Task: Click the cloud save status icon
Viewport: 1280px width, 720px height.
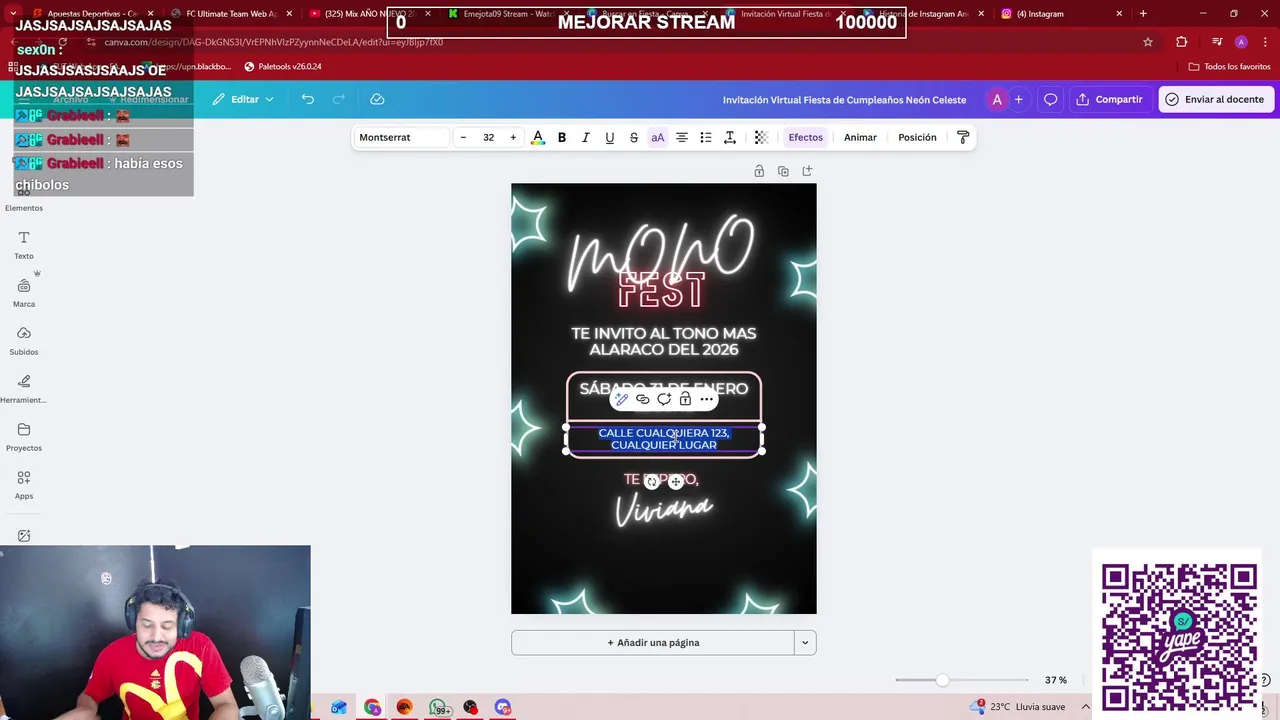Action: 377,99
